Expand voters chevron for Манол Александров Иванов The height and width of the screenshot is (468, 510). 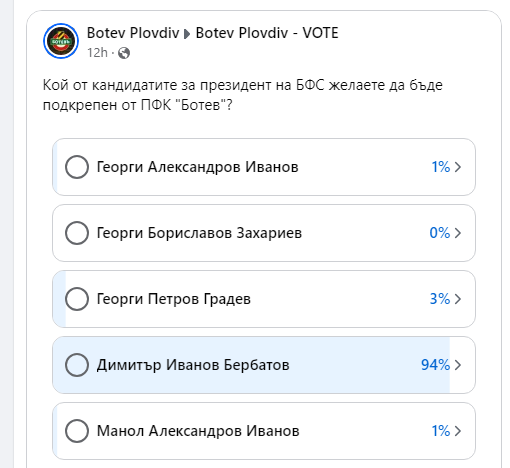(458, 431)
